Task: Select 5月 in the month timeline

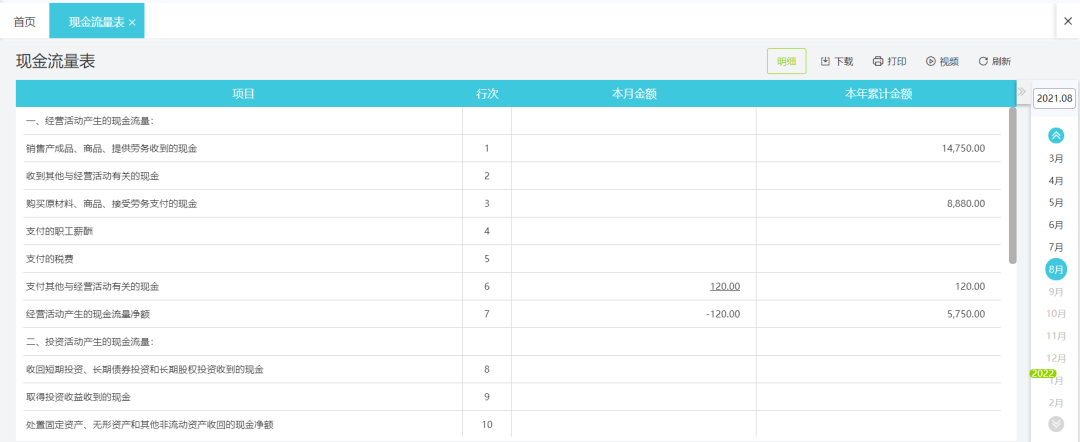Action: click(x=1056, y=202)
